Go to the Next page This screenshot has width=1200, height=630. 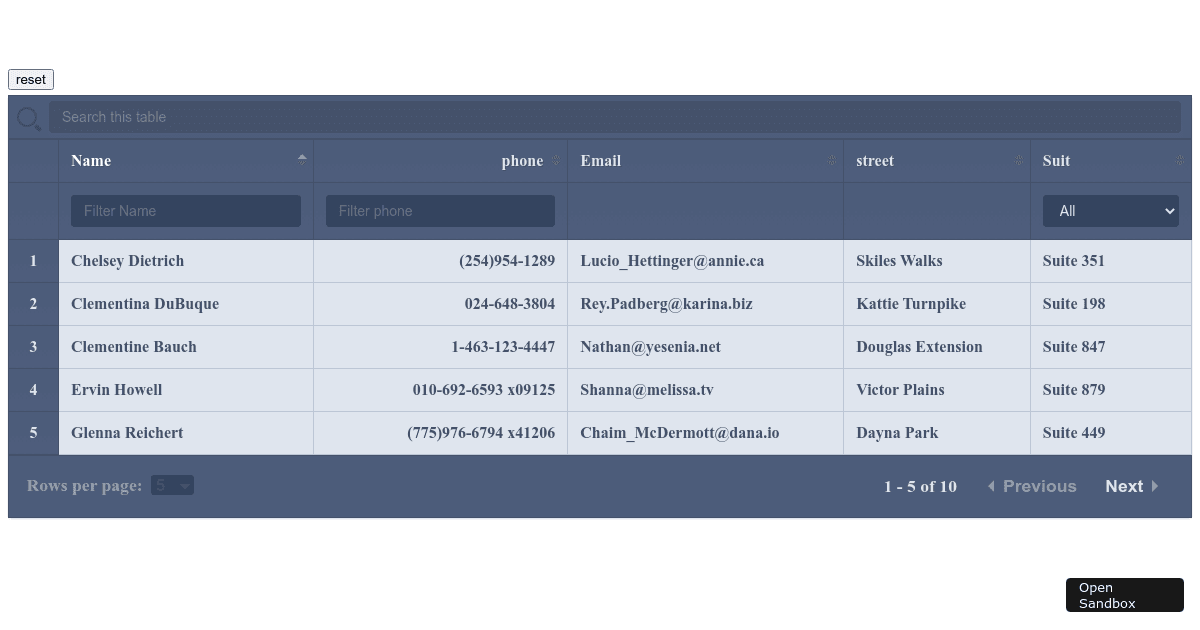pyautogui.click(x=1131, y=486)
